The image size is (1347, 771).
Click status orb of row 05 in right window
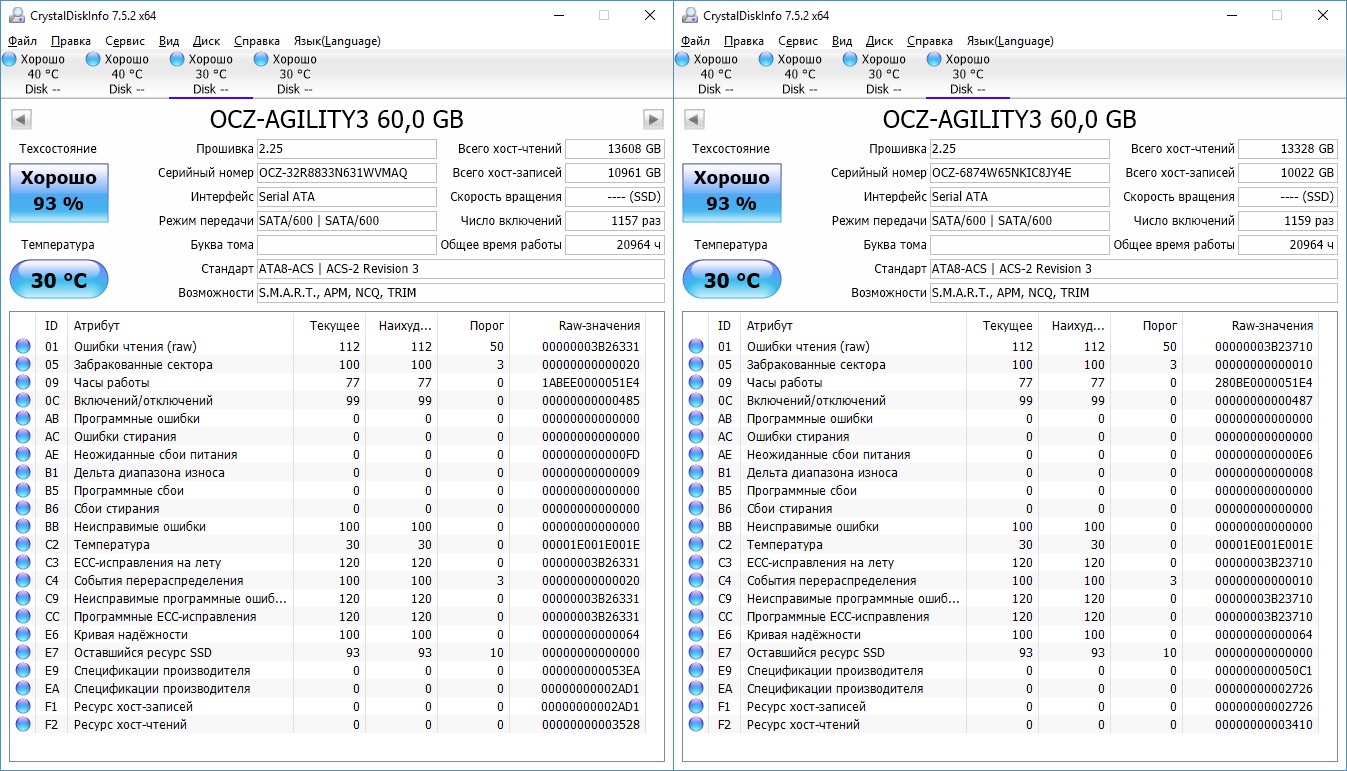[696, 365]
